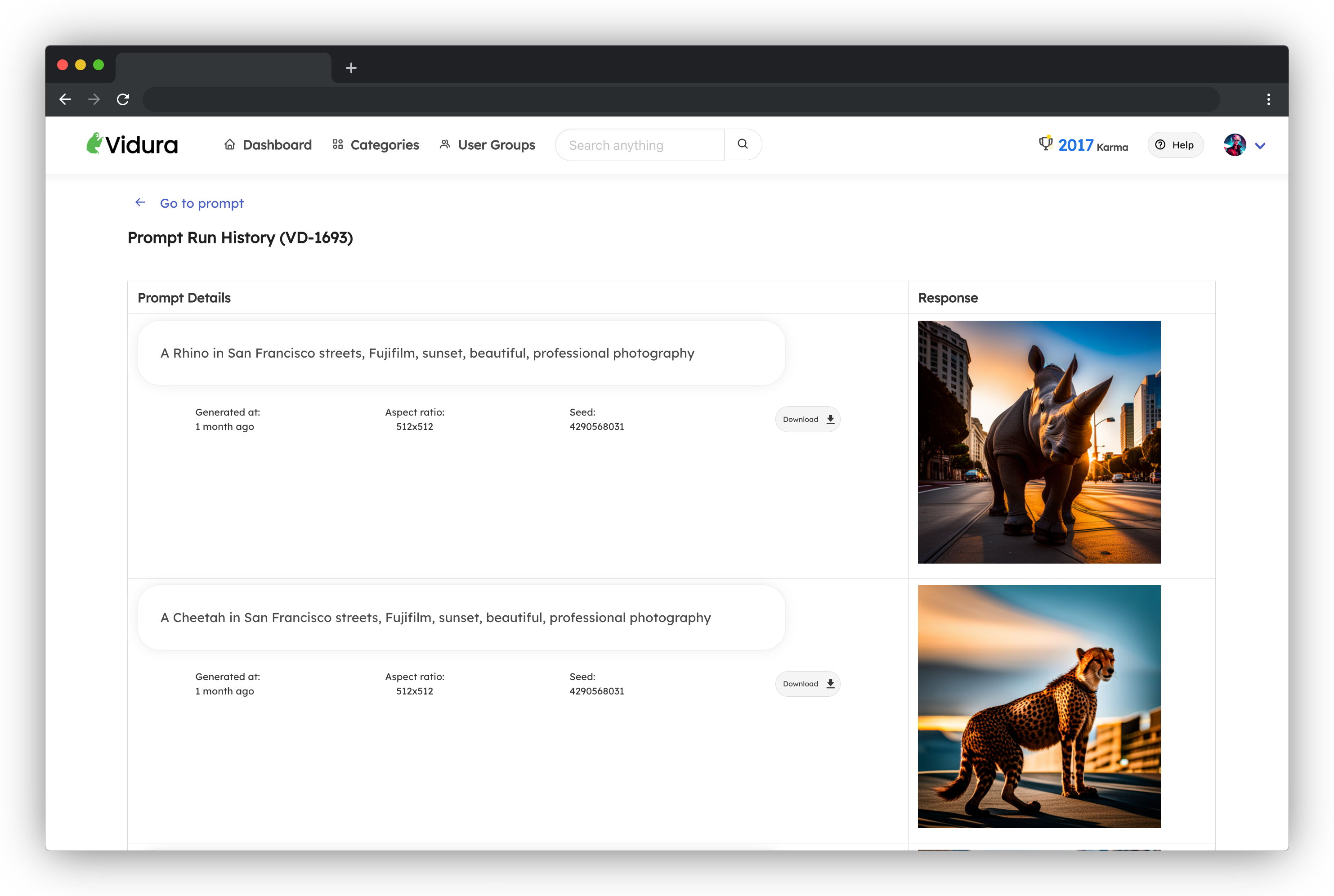1334x896 pixels.
Task: Click the Karma trophy icon
Action: pos(1046,144)
